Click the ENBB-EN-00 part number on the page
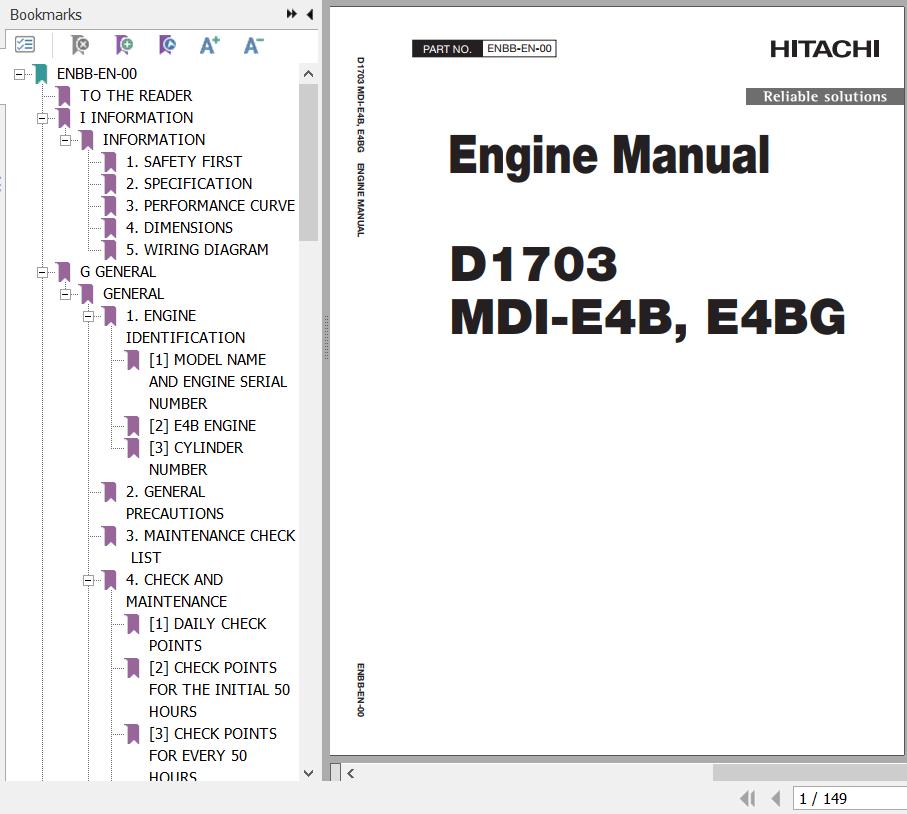This screenshot has width=907, height=814. [x=519, y=49]
